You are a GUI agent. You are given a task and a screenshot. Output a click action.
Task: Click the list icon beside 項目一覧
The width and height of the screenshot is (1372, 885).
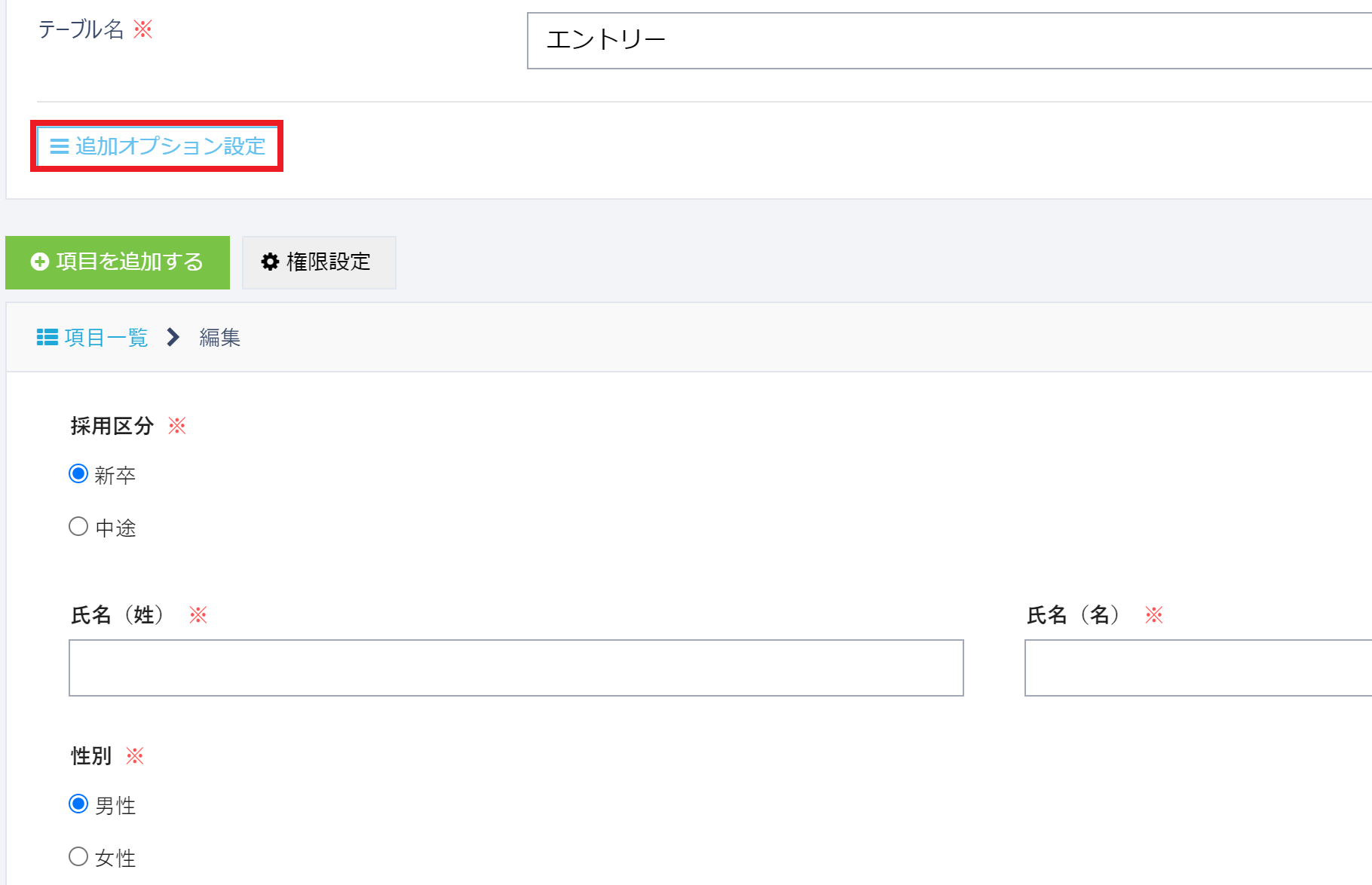coord(47,337)
